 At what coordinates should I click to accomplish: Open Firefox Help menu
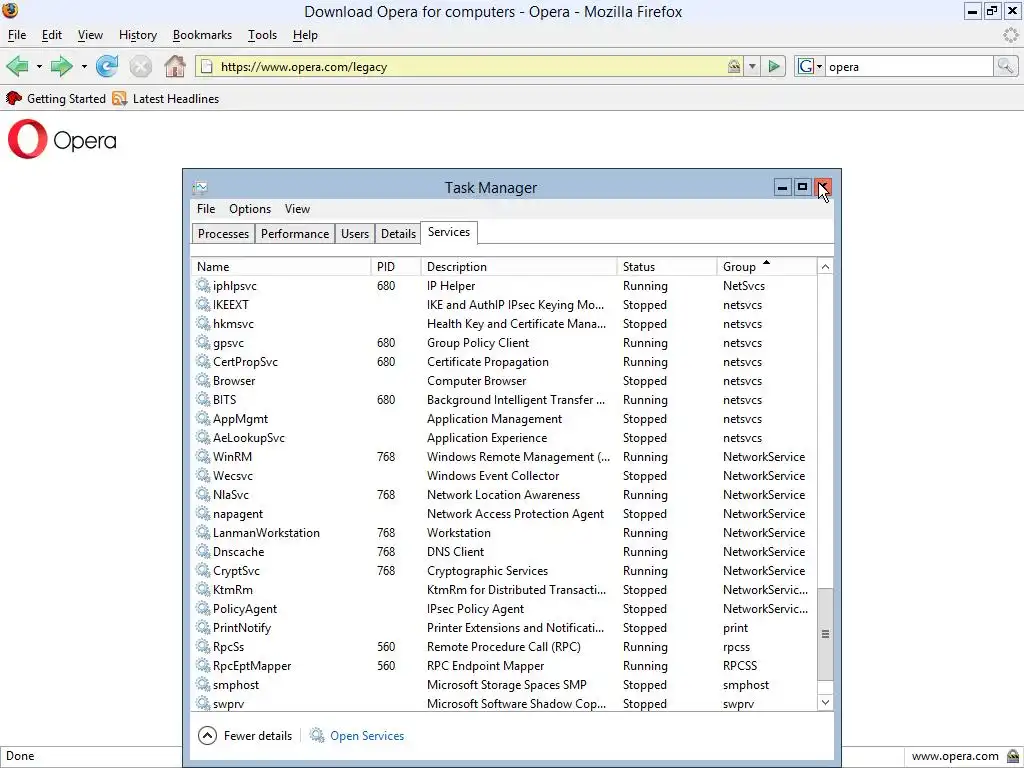[x=305, y=35]
